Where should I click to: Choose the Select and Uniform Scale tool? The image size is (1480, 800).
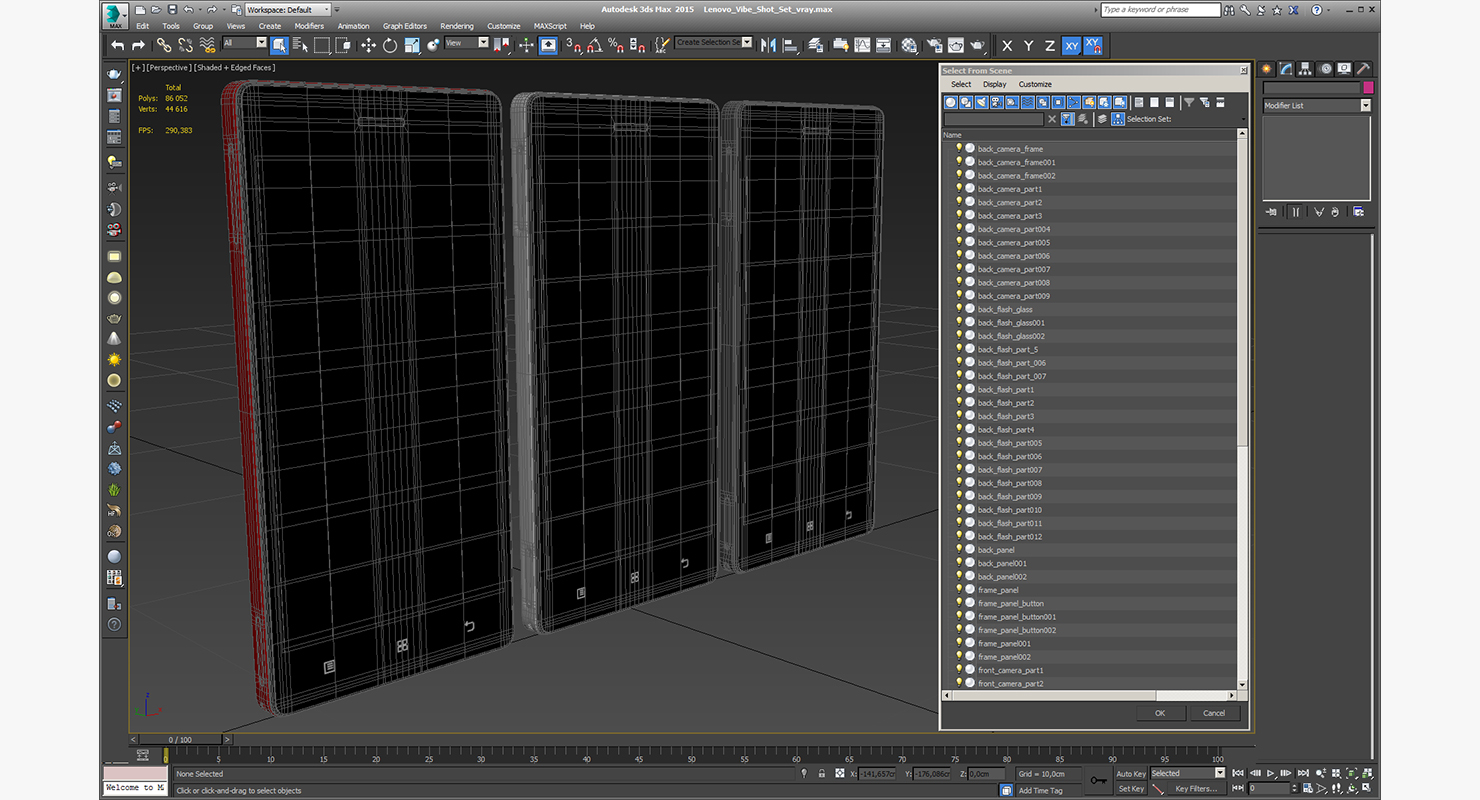(411, 45)
